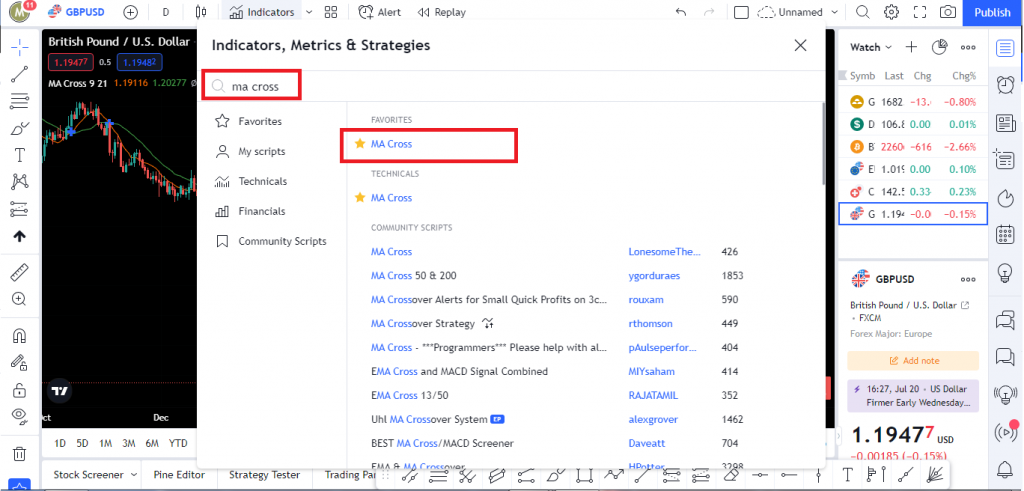Toggle hide all drawings eye icon

[x=19, y=415]
